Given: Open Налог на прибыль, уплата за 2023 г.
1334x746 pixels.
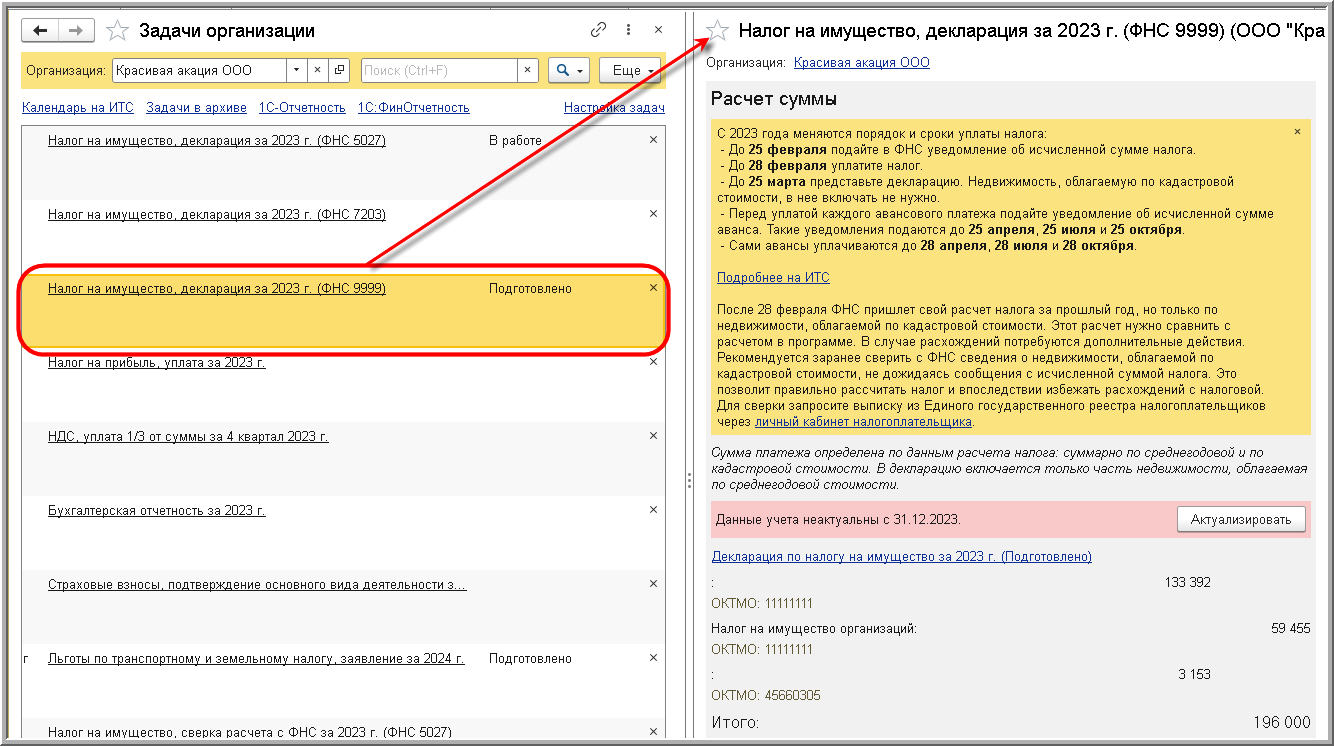Looking at the screenshot, I should 157,363.
